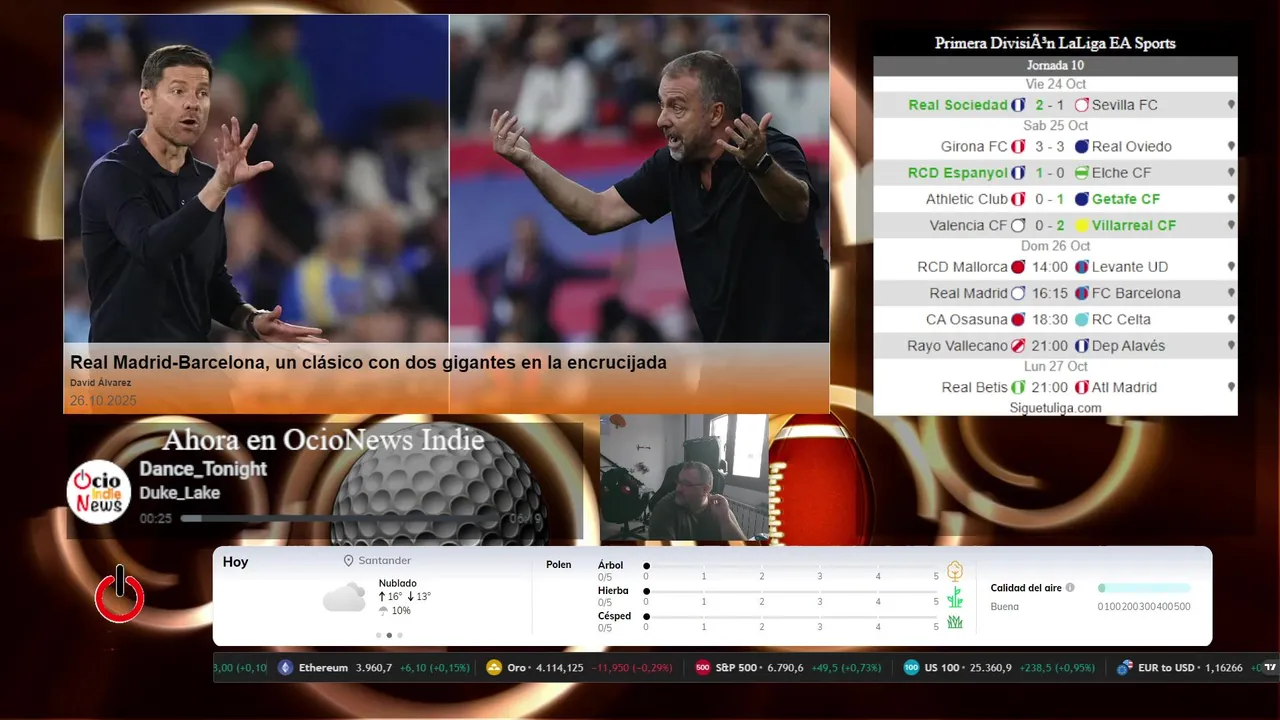Click the FC Barcelona club badge
The height and width of the screenshot is (720, 1280).
pyautogui.click(x=1082, y=293)
